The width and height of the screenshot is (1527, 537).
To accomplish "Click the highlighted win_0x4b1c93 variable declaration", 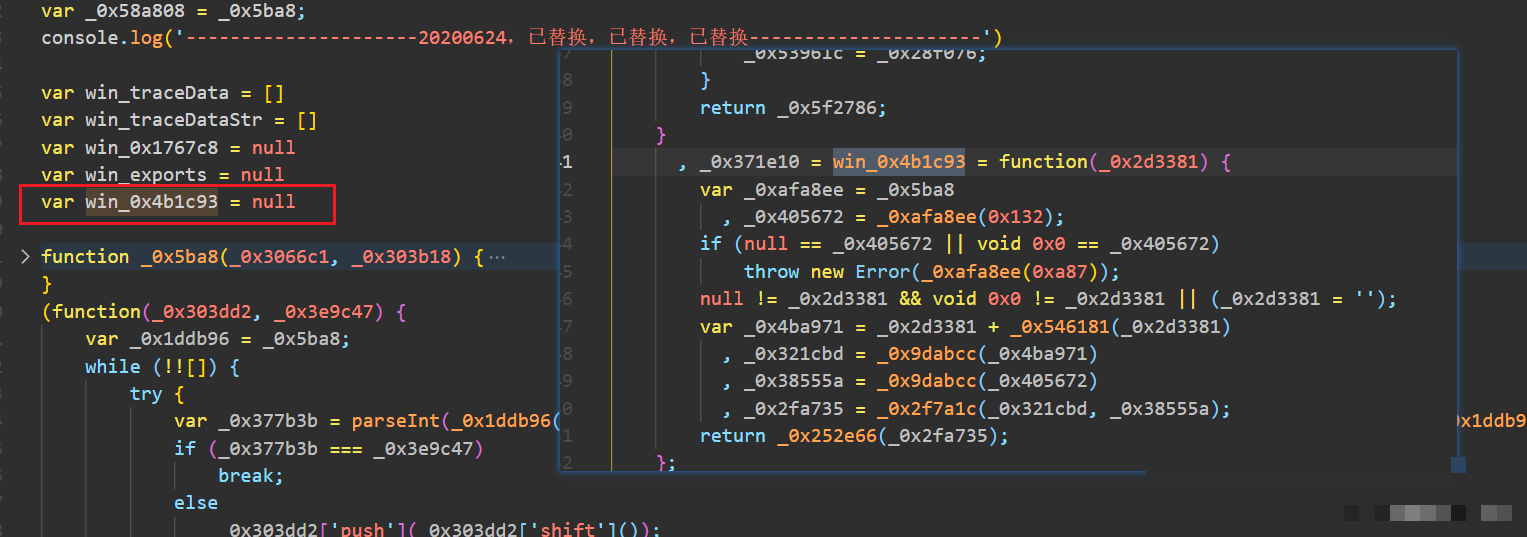I will 151,202.
